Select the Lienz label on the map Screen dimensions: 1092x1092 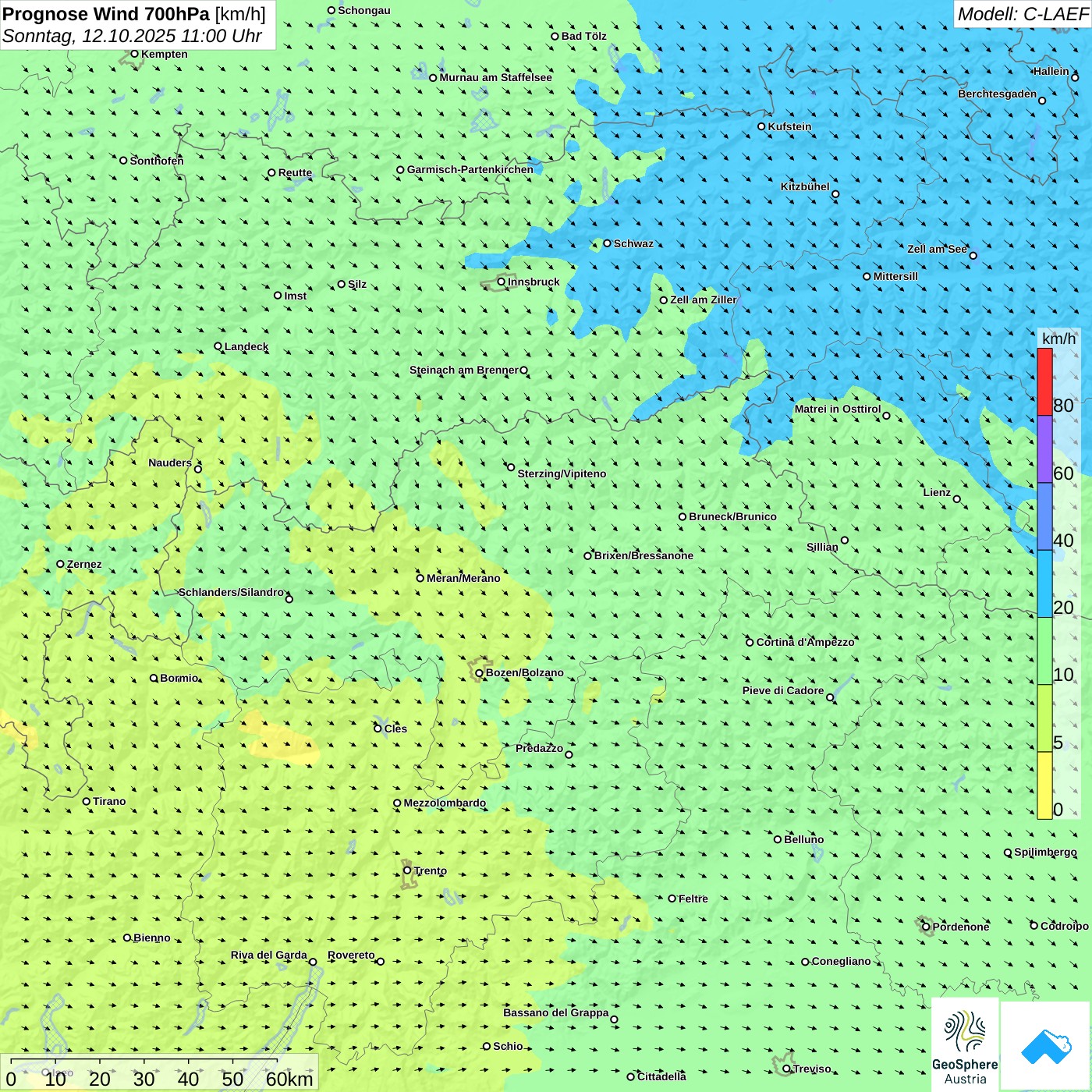click(937, 492)
